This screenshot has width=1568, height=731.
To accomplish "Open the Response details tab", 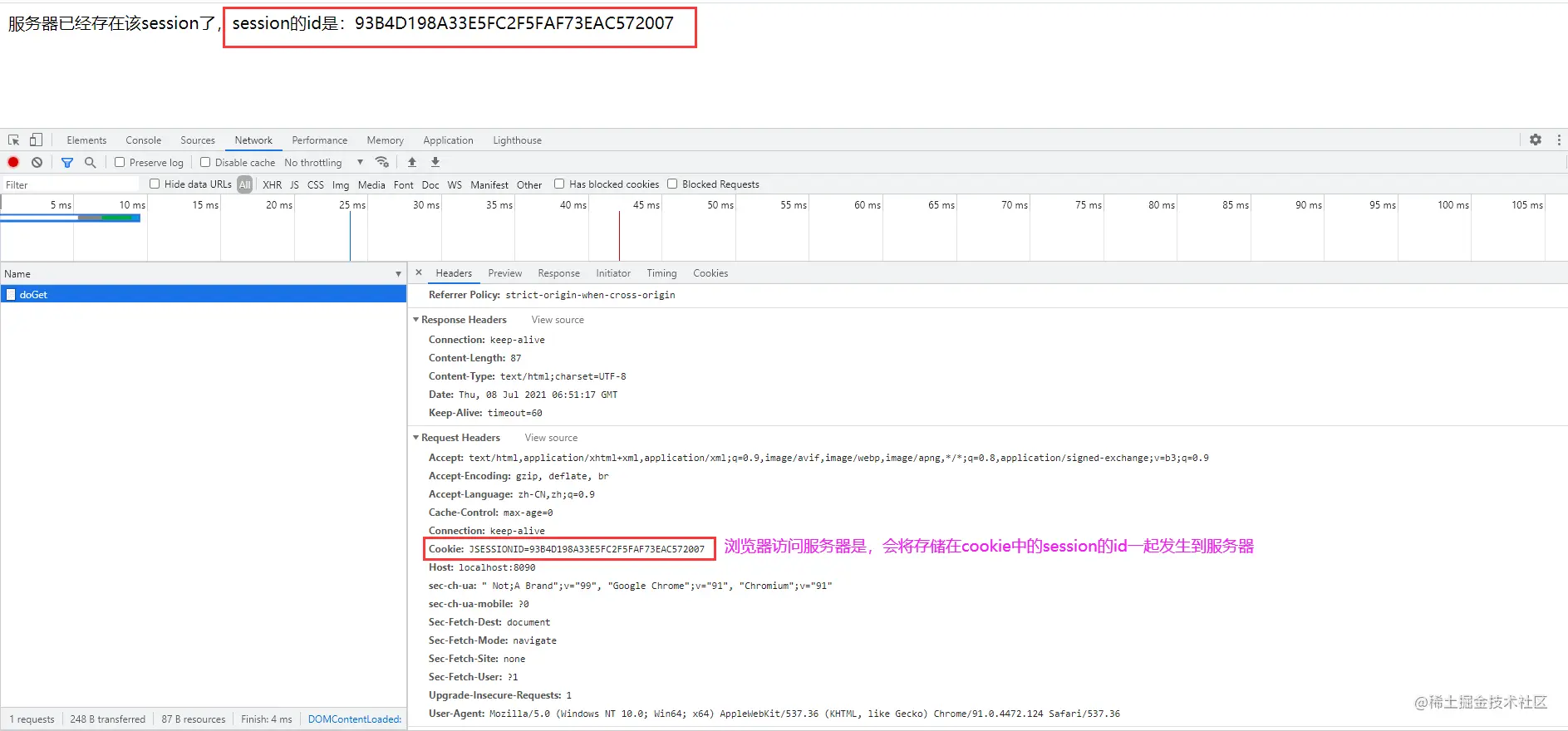I will [558, 273].
